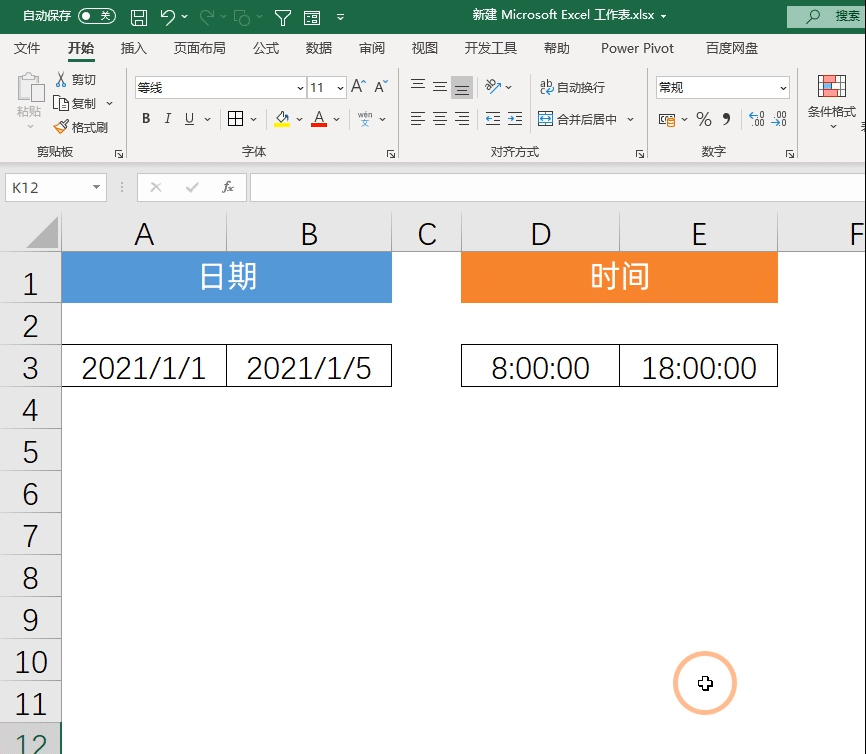The height and width of the screenshot is (754, 866).
Task: Click increase decimal places icon
Action: [x=757, y=119]
